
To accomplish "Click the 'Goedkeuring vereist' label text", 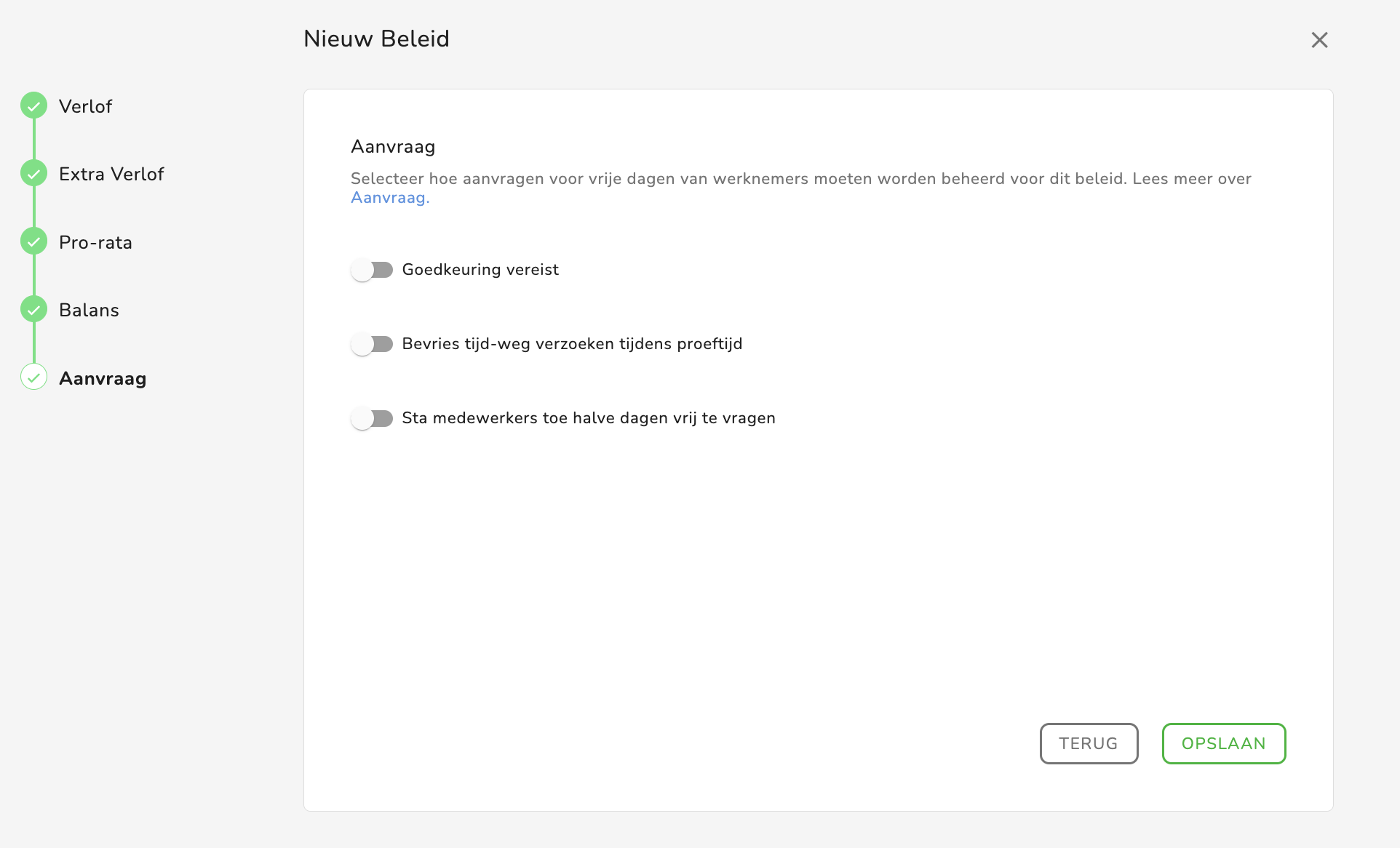I will click(x=480, y=270).
